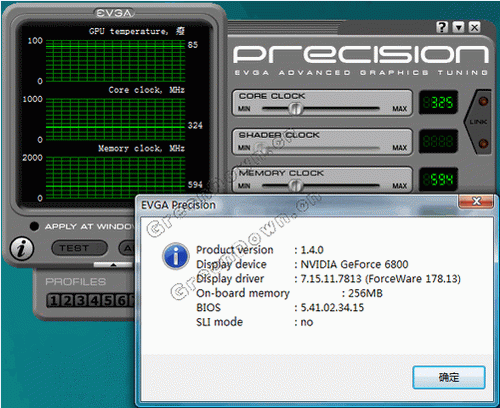Click the 'EVGA Precision' dialog title
500x408 pixels.
click(178, 205)
